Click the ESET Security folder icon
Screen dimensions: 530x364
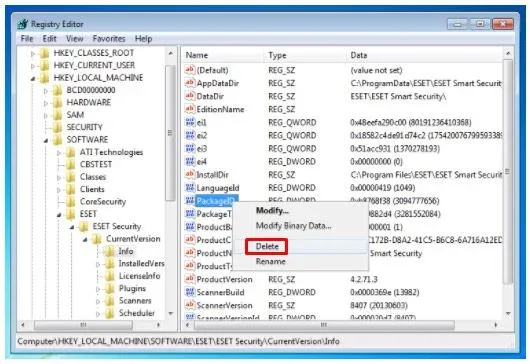[x=83, y=226]
